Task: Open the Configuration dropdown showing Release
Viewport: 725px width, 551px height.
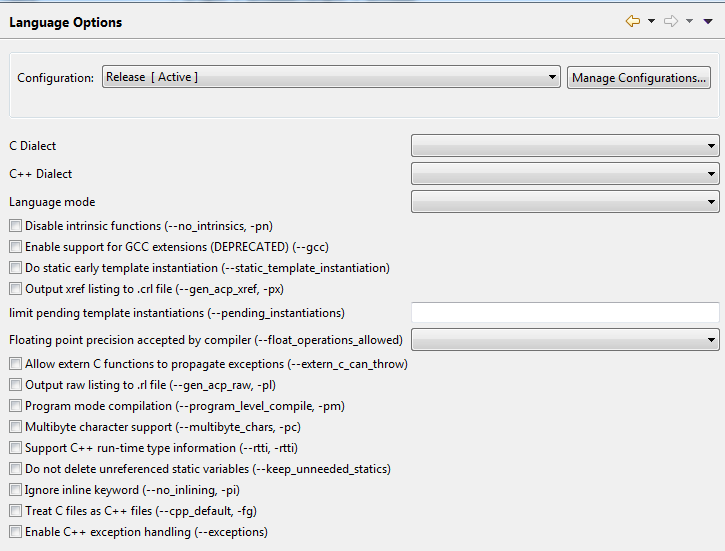Action: click(x=331, y=77)
